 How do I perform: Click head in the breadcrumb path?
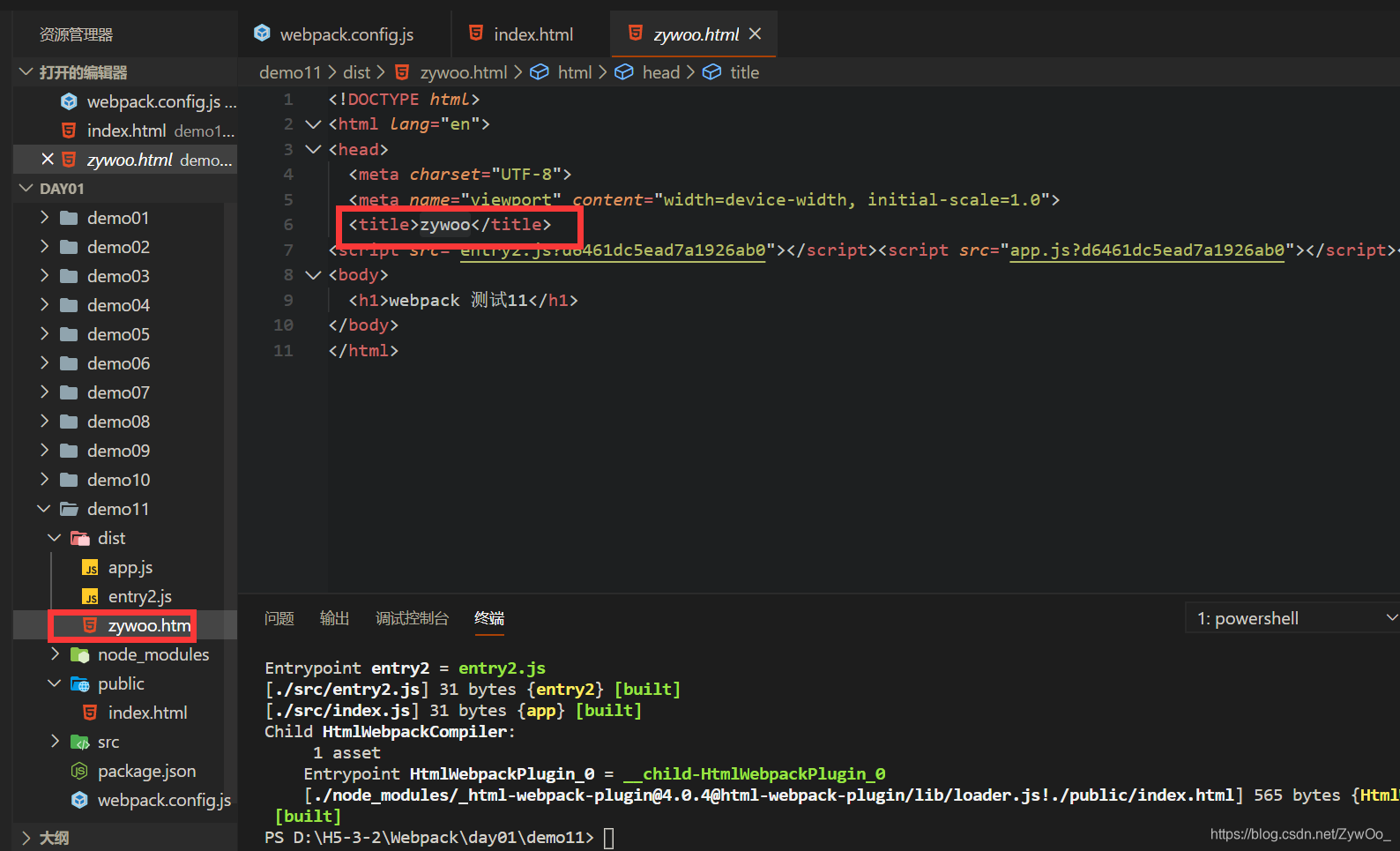[660, 72]
